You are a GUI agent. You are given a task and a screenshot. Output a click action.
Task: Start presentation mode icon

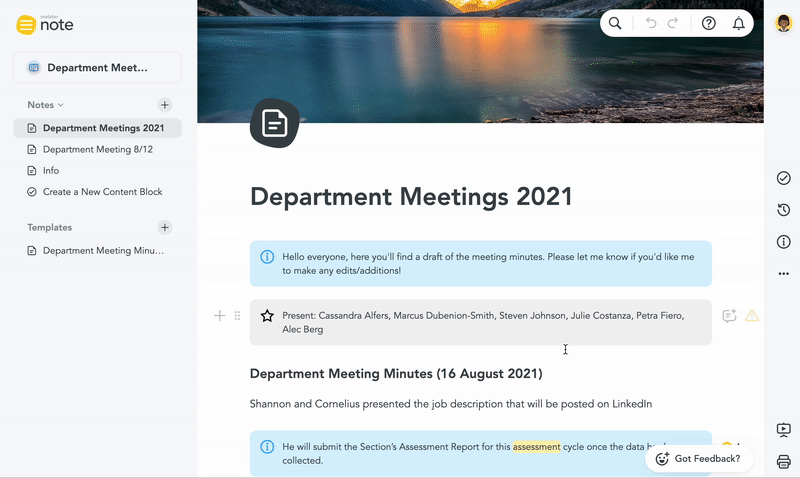(x=784, y=430)
